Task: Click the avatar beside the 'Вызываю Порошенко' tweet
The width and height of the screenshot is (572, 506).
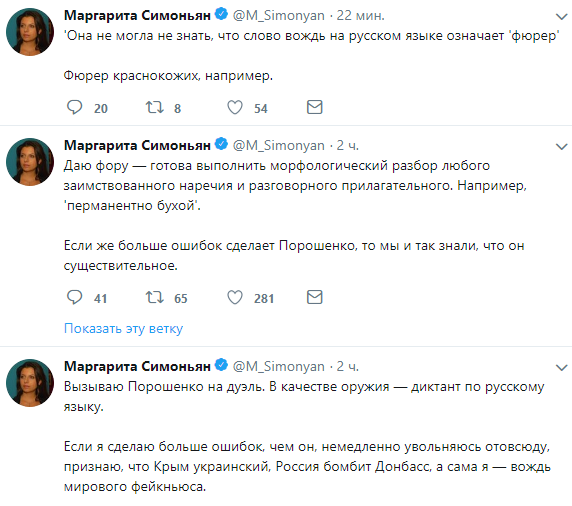Action: [x=30, y=383]
